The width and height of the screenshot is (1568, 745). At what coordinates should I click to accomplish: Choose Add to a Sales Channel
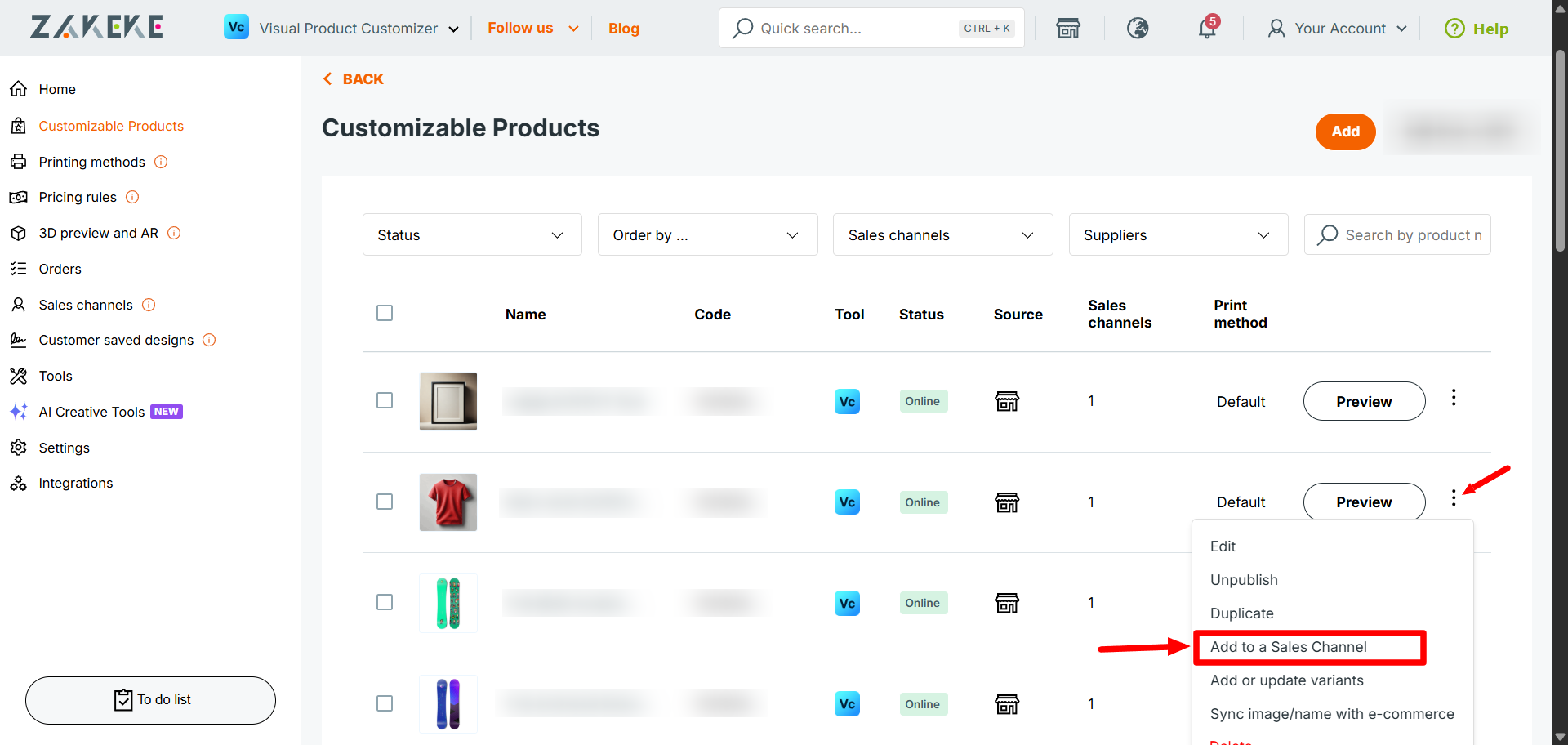pyautogui.click(x=1288, y=647)
